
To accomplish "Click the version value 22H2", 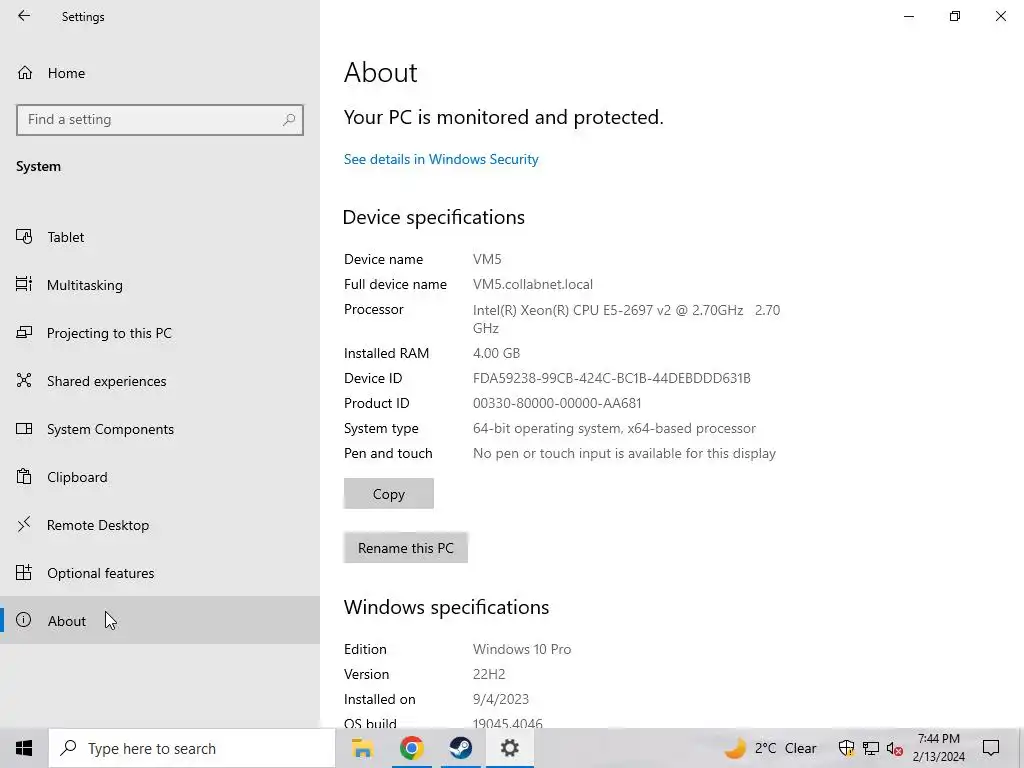I will (489, 674).
